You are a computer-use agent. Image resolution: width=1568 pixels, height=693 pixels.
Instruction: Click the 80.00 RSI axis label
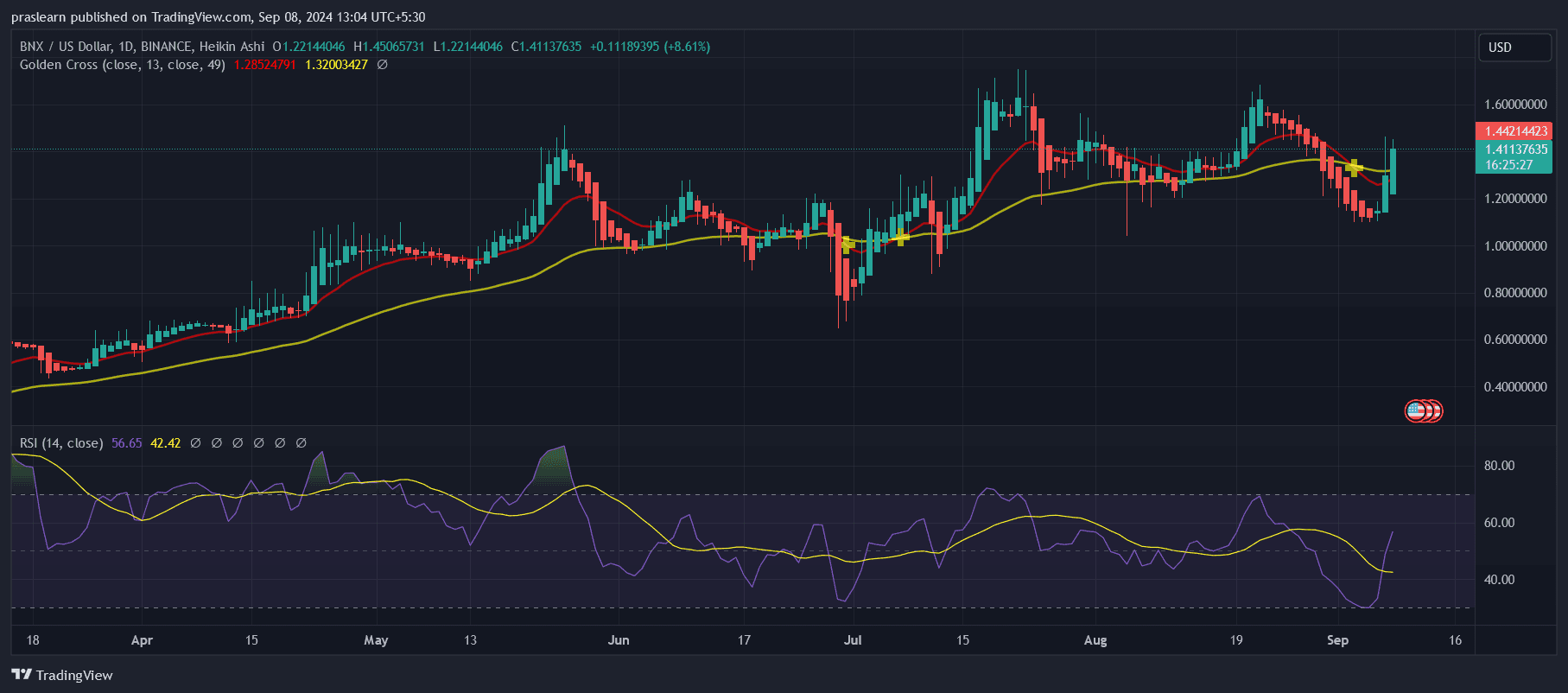pos(1499,466)
